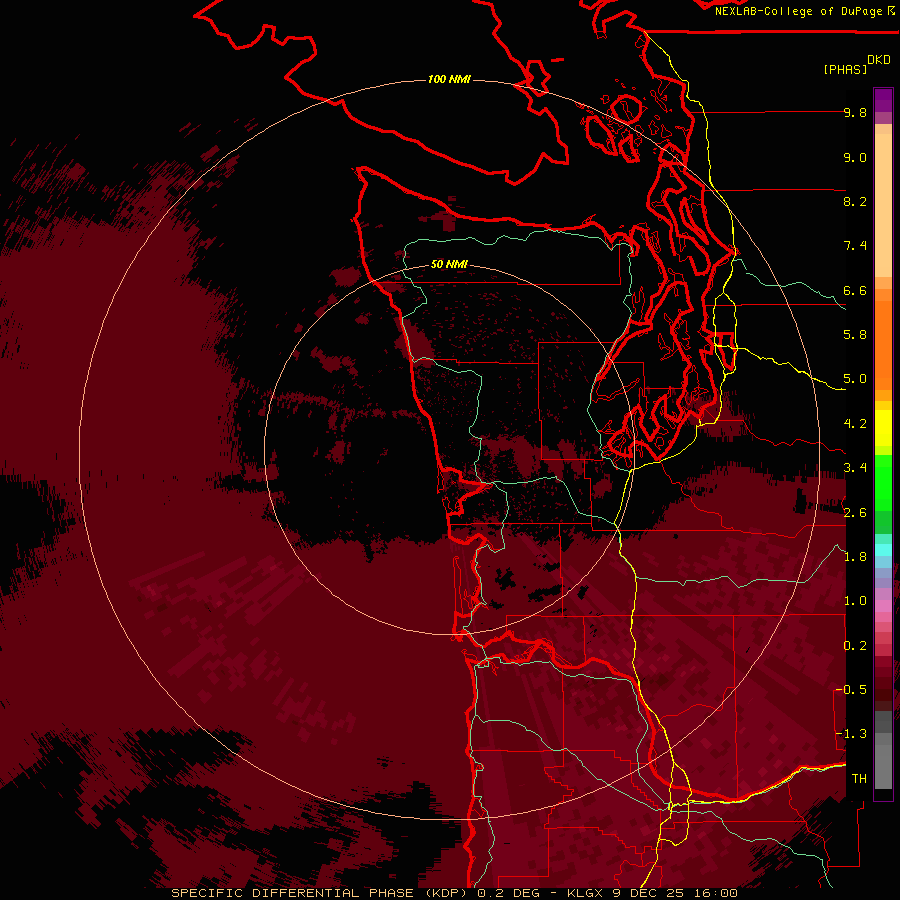Click the 7.4 scale value
Image resolution: width=900 pixels, height=900 pixels.
click(855, 246)
